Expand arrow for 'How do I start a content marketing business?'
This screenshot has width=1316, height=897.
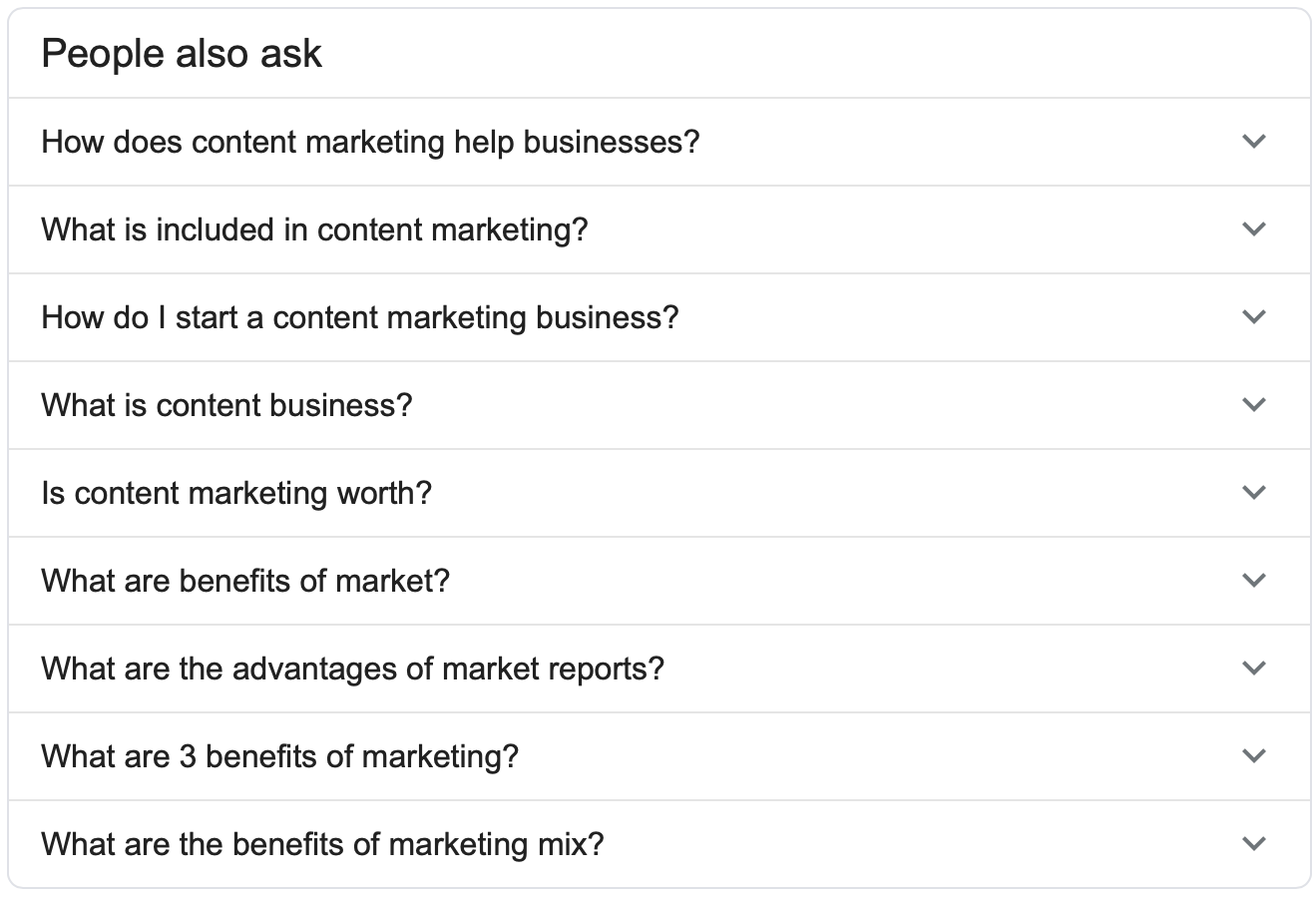(1253, 317)
